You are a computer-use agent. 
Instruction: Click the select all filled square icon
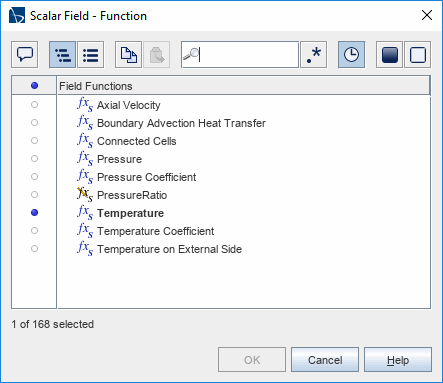[x=390, y=55]
